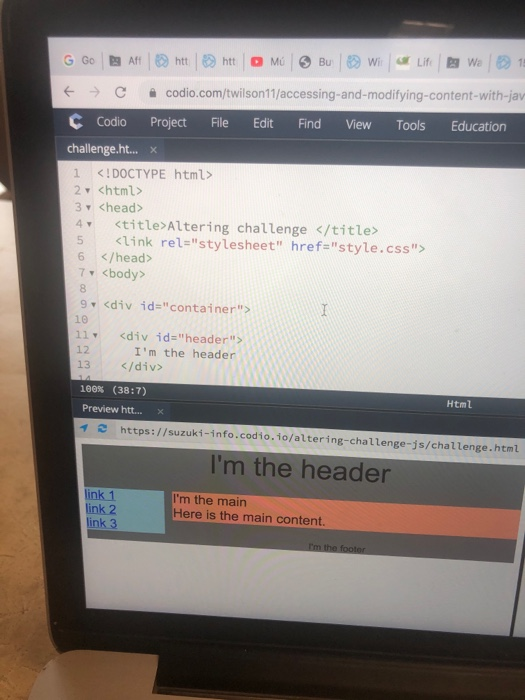Open the Project menu
Screen dimensions: 525x700
(x=168, y=122)
